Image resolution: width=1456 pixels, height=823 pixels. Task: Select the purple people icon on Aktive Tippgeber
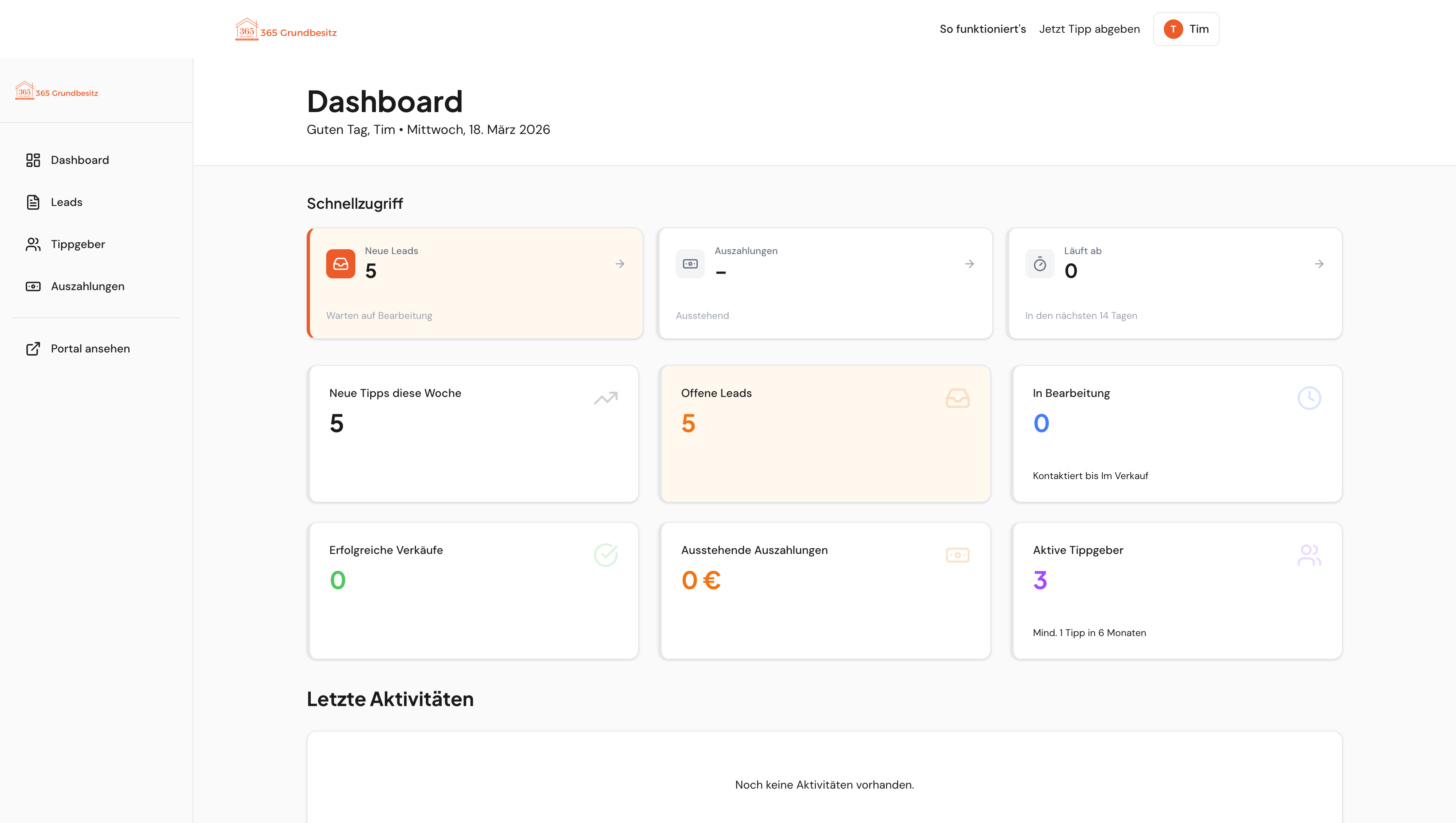[1310, 554]
